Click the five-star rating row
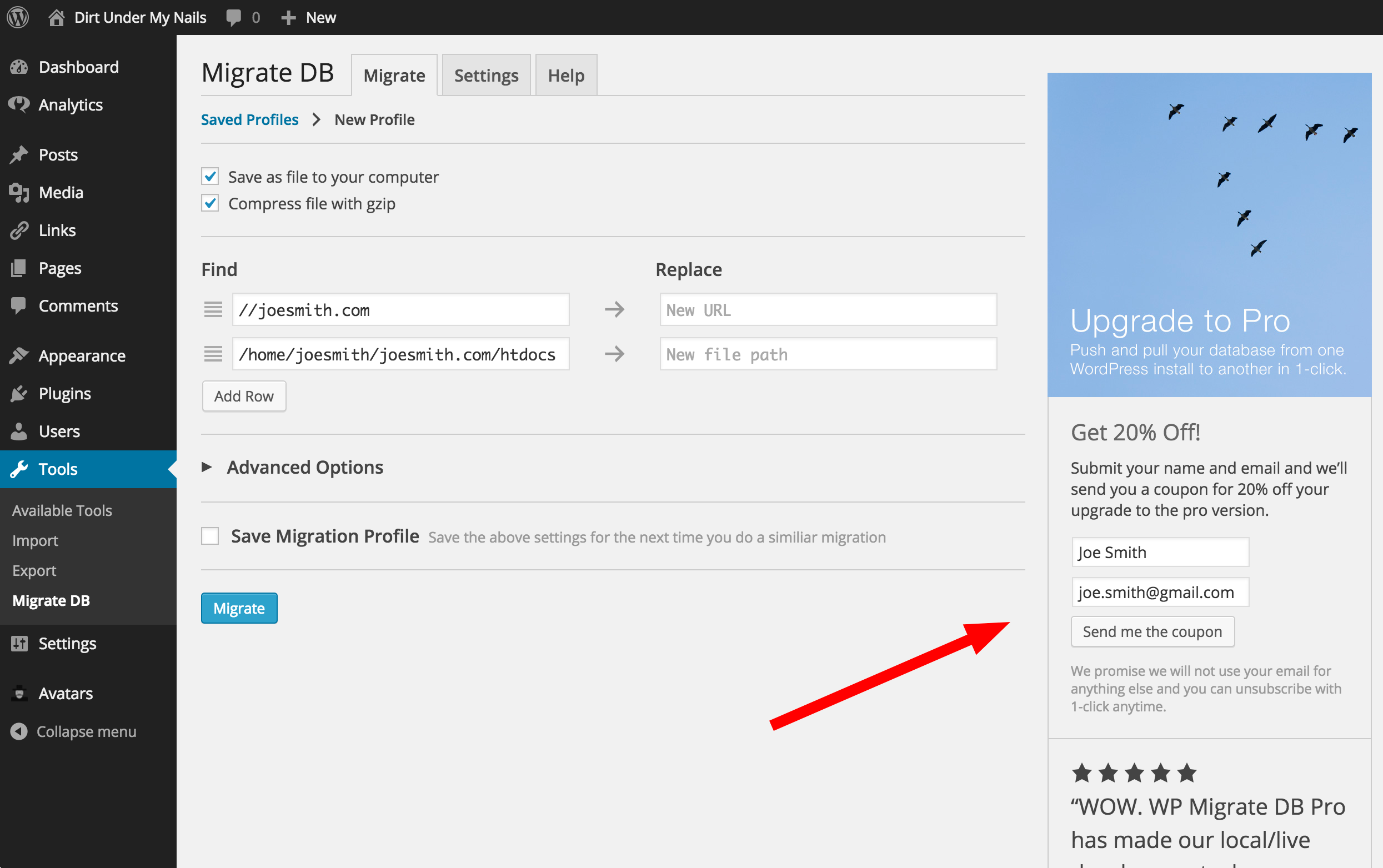This screenshot has height=868, width=1383. coord(1134,772)
